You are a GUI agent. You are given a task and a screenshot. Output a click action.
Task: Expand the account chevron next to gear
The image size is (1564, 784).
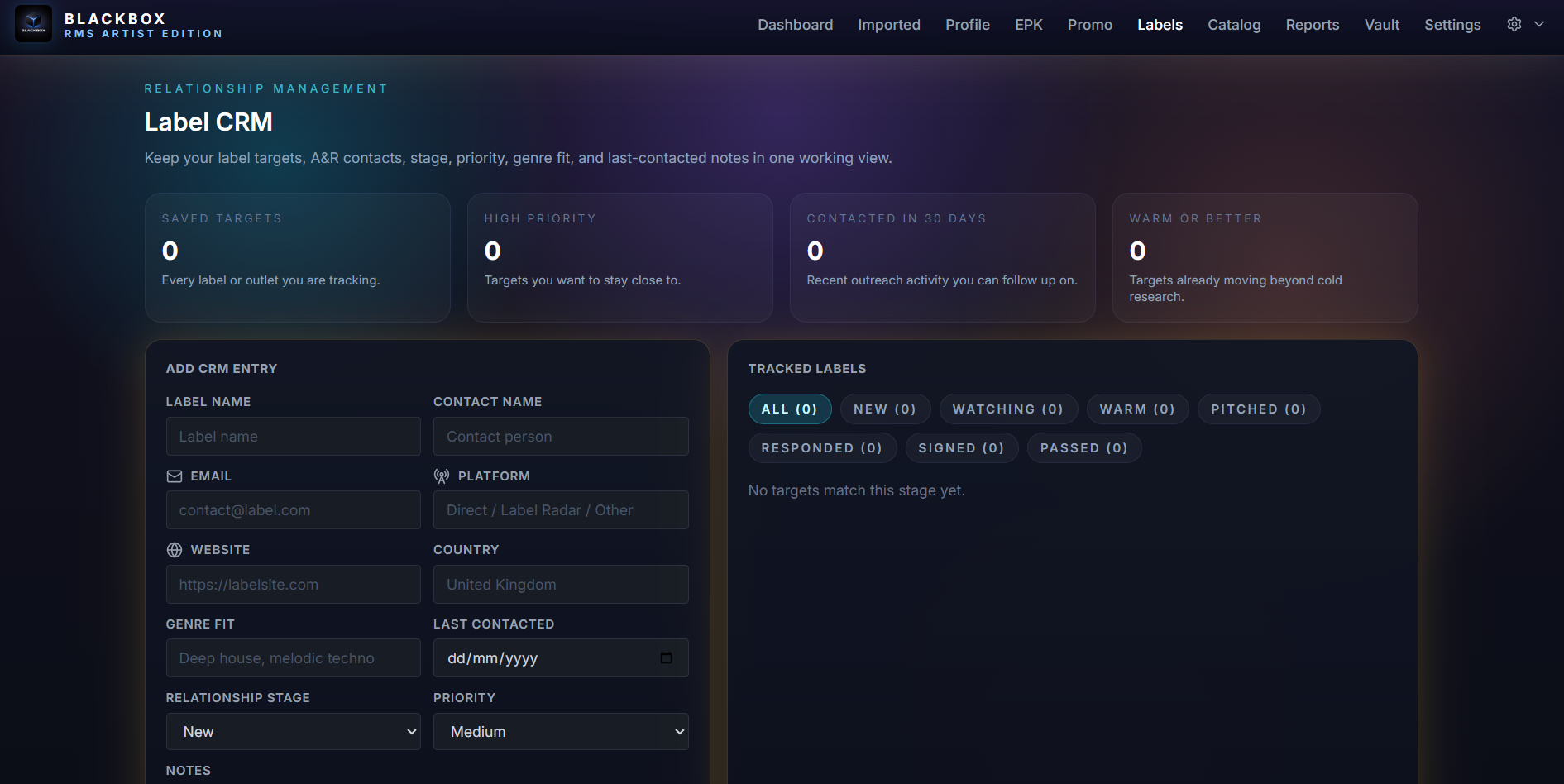(x=1540, y=24)
